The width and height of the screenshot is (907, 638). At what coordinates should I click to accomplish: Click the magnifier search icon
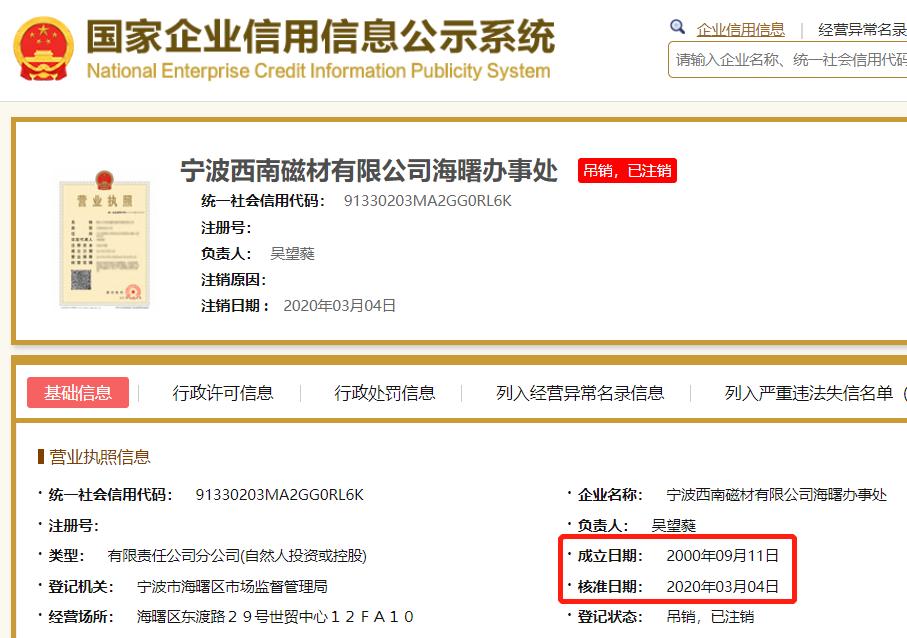click(678, 28)
